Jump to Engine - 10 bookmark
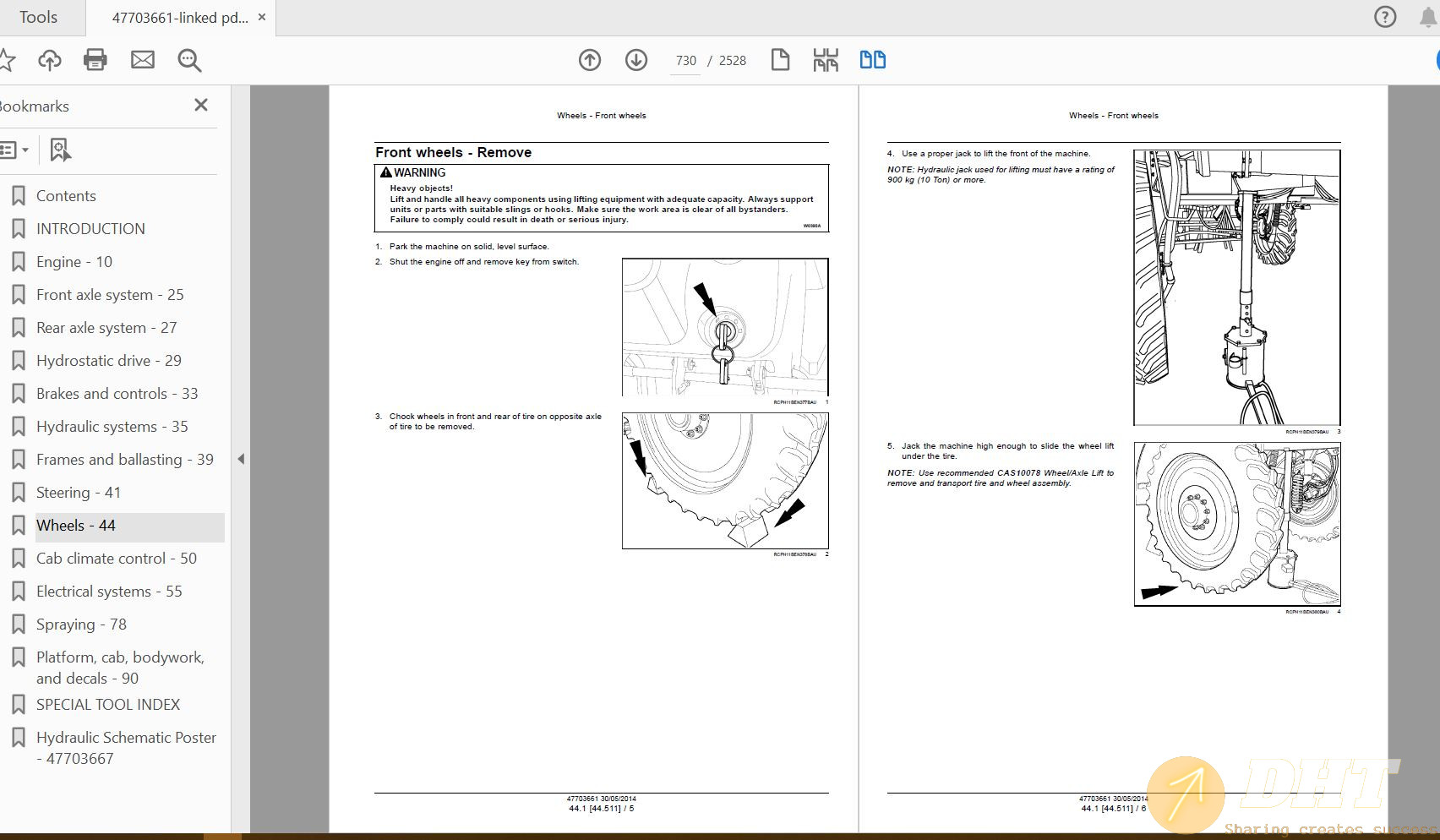This screenshot has height=840, width=1440. click(74, 262)
